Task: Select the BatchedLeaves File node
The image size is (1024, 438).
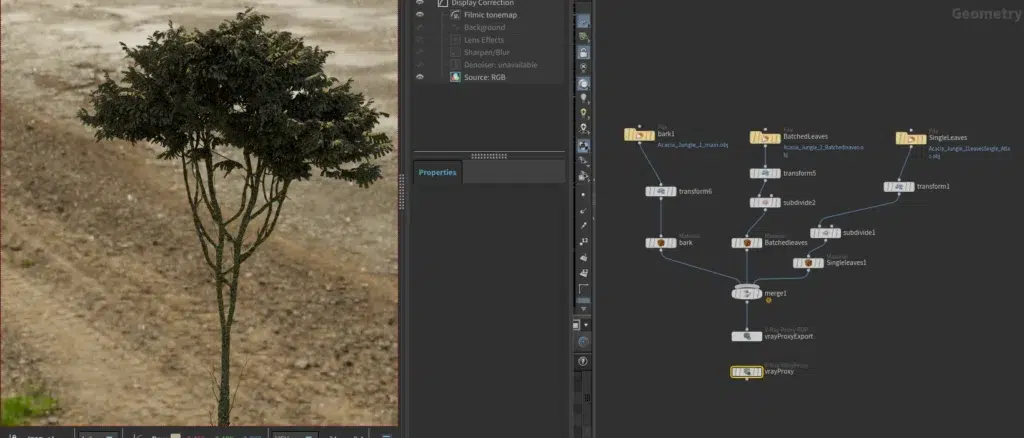Action: pyautogui.click(x=765, y=138)
